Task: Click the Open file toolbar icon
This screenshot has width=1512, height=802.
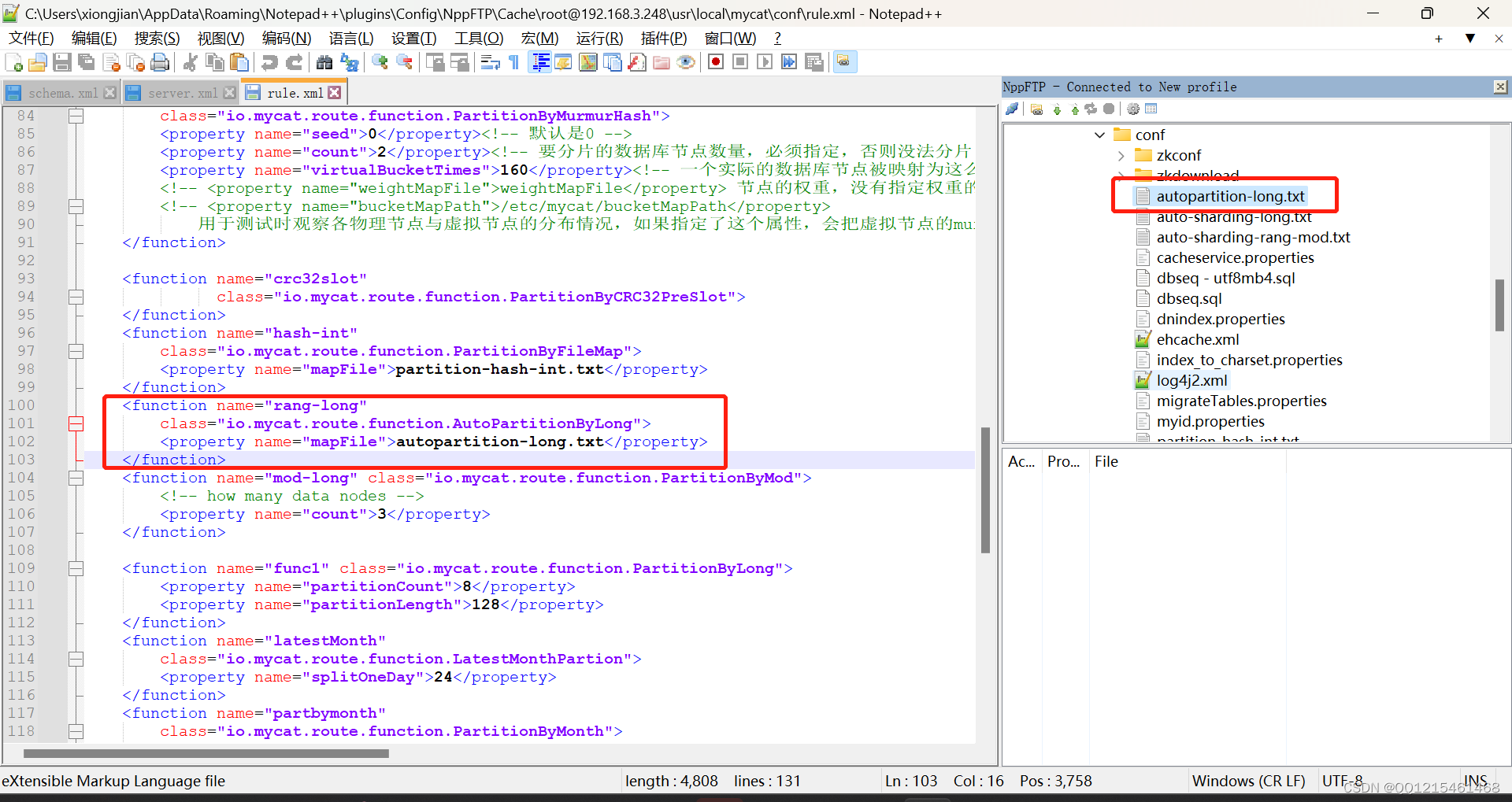Action: click(x=38, y=63)
